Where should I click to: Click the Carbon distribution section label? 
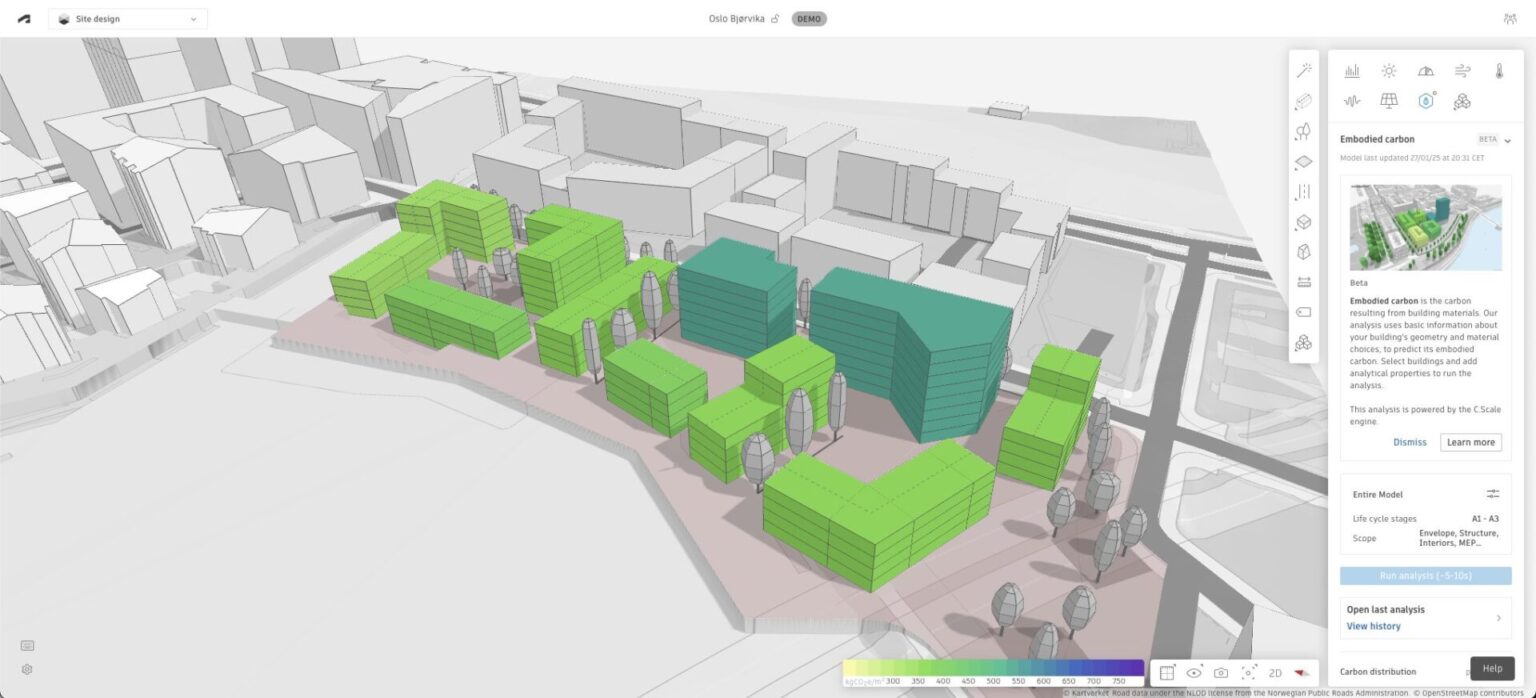pos(1379,671)
